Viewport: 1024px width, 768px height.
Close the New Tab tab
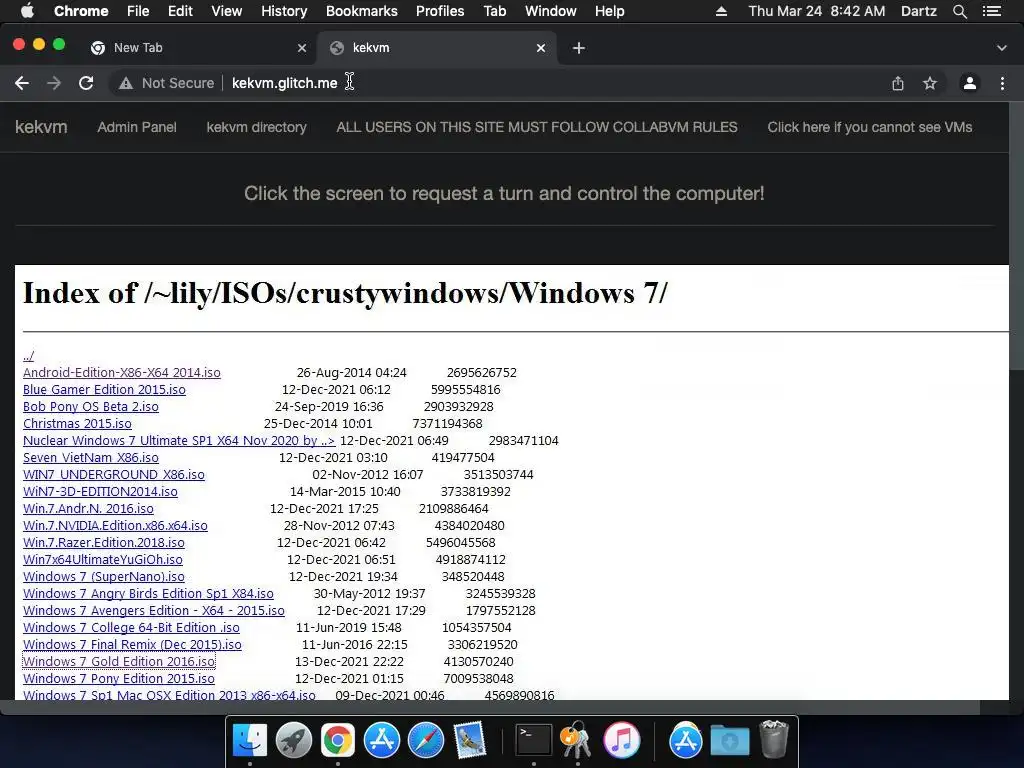click(302, 48)
